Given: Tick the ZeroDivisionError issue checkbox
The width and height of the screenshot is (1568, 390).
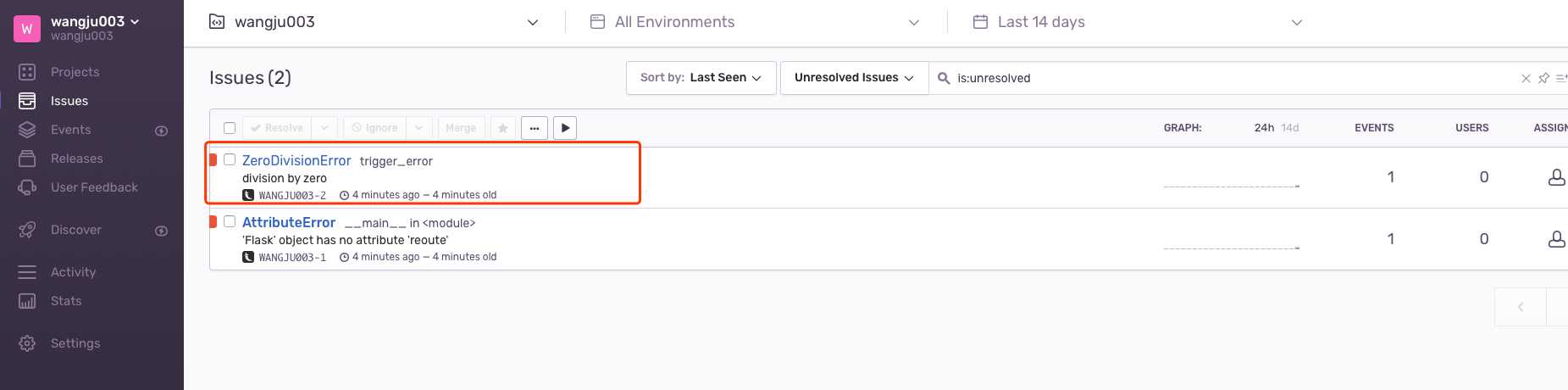Looking at the screenshot, I should pos(230,159).
